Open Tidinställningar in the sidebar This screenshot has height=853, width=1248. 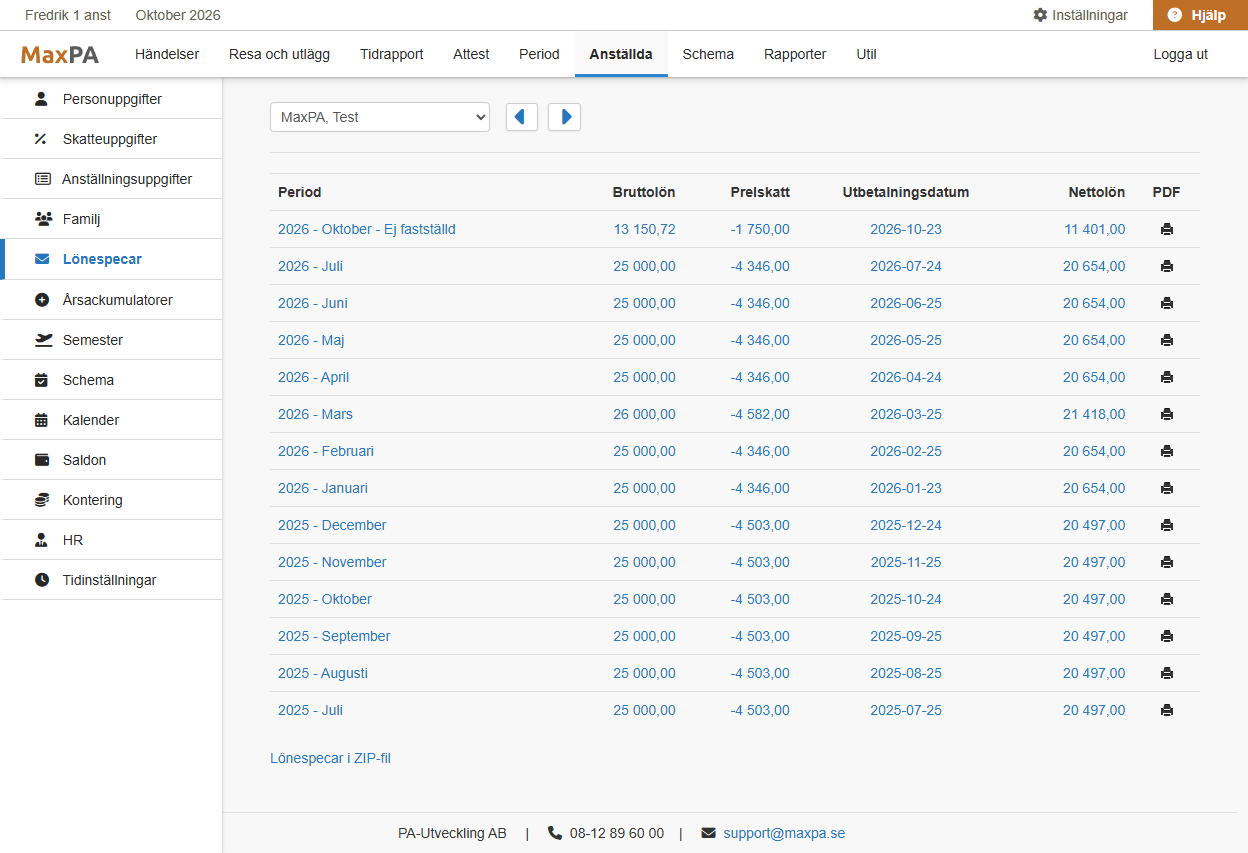point(111,580)
